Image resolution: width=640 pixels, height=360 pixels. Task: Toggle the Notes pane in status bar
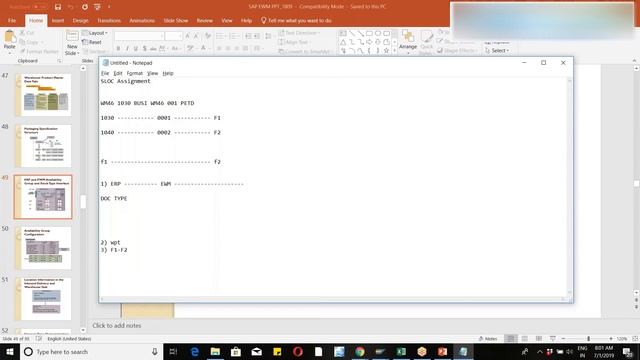tap(488, 339)
